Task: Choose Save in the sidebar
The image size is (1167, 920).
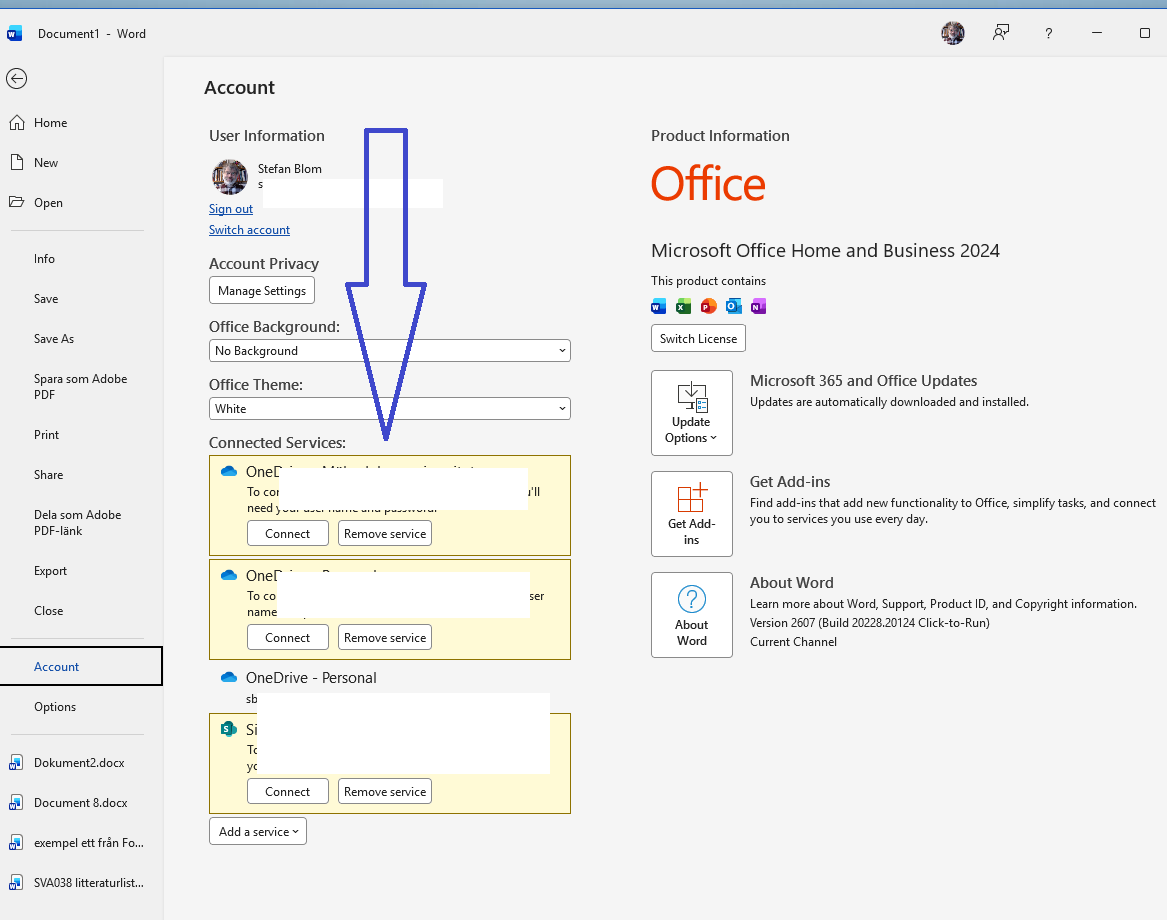Action: pyautogui.click(x=45, y=298)
